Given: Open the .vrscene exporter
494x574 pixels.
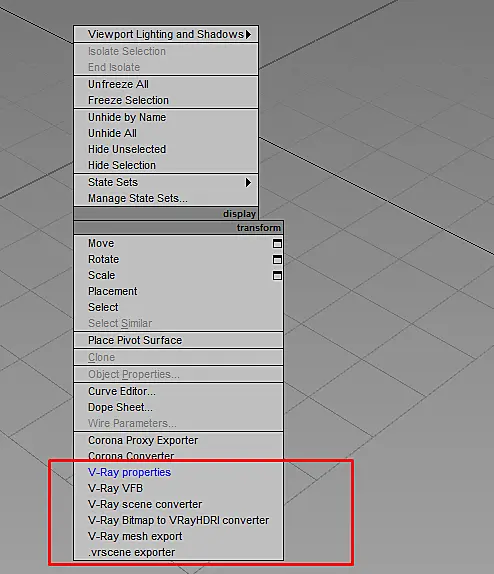Looking at the screenshot, I should (x=178, y=552).
